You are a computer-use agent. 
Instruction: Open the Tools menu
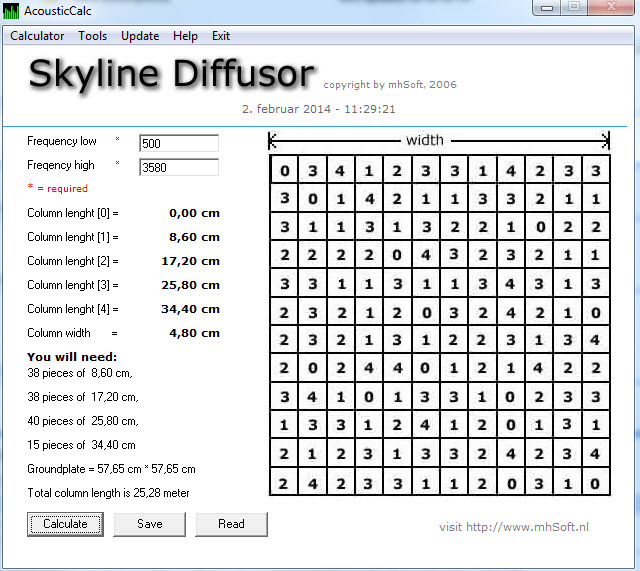[92, 36]
